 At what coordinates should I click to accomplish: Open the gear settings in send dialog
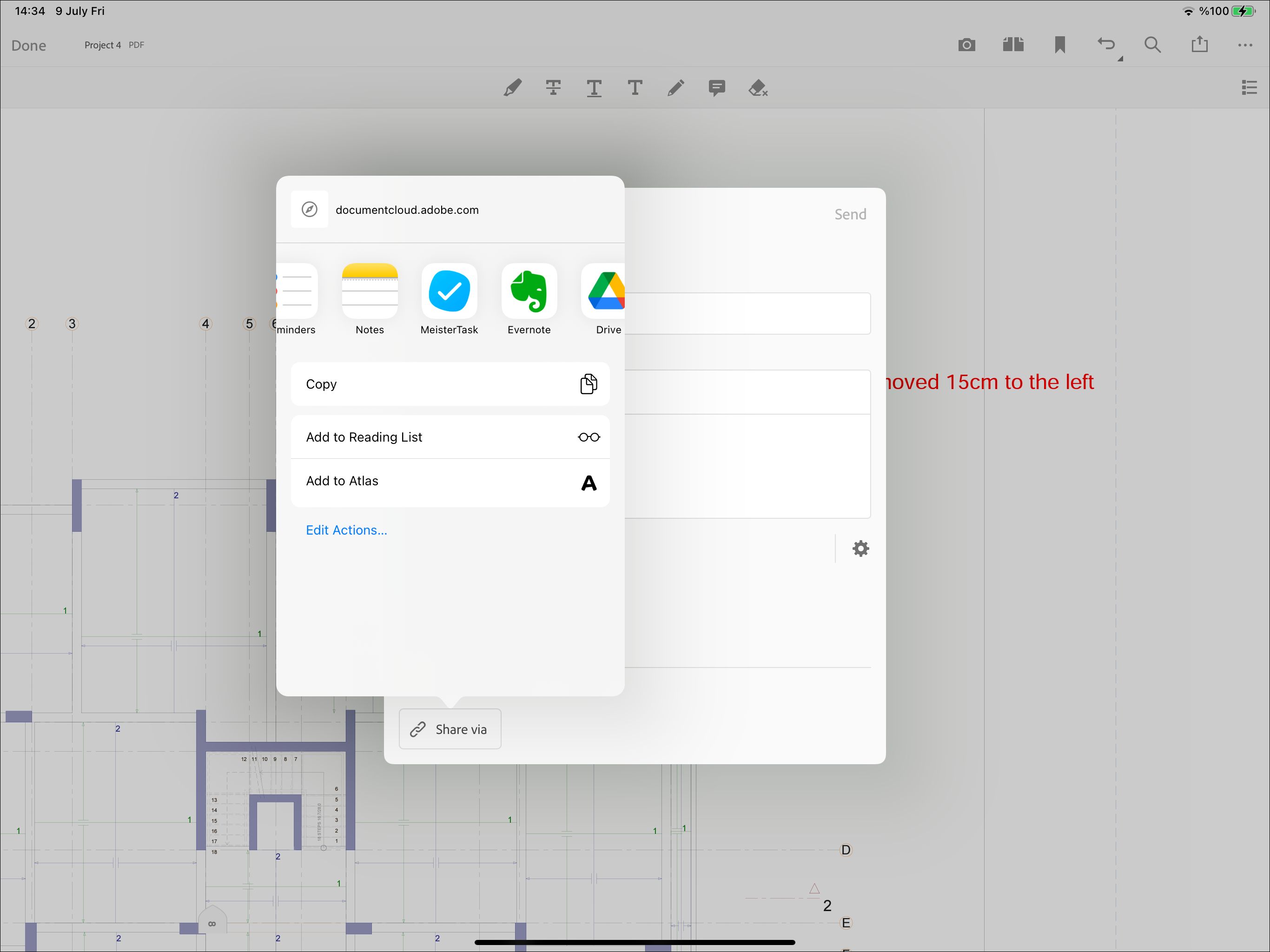pos(860,549)
